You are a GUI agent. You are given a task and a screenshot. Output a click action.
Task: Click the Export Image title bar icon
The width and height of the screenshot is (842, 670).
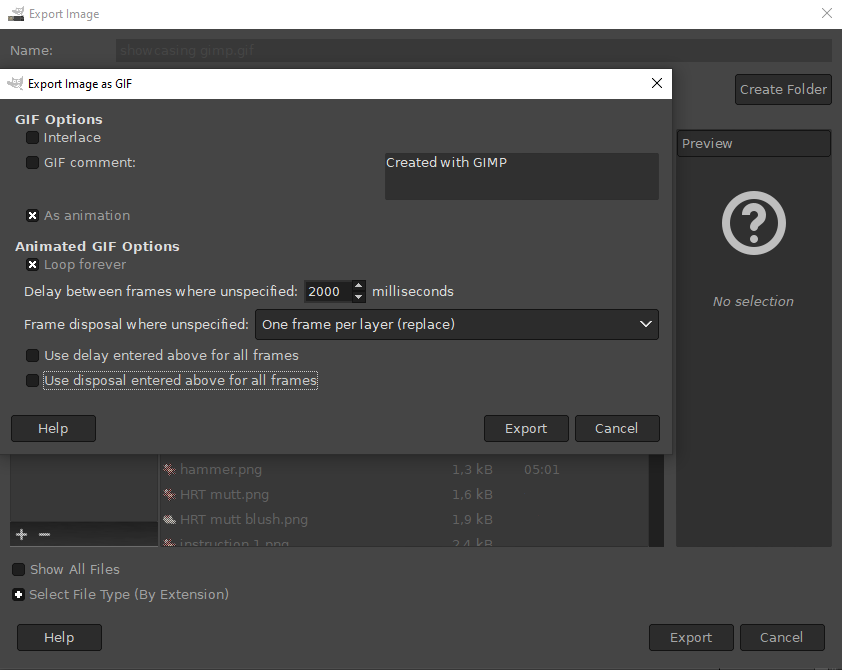point(16,14)
